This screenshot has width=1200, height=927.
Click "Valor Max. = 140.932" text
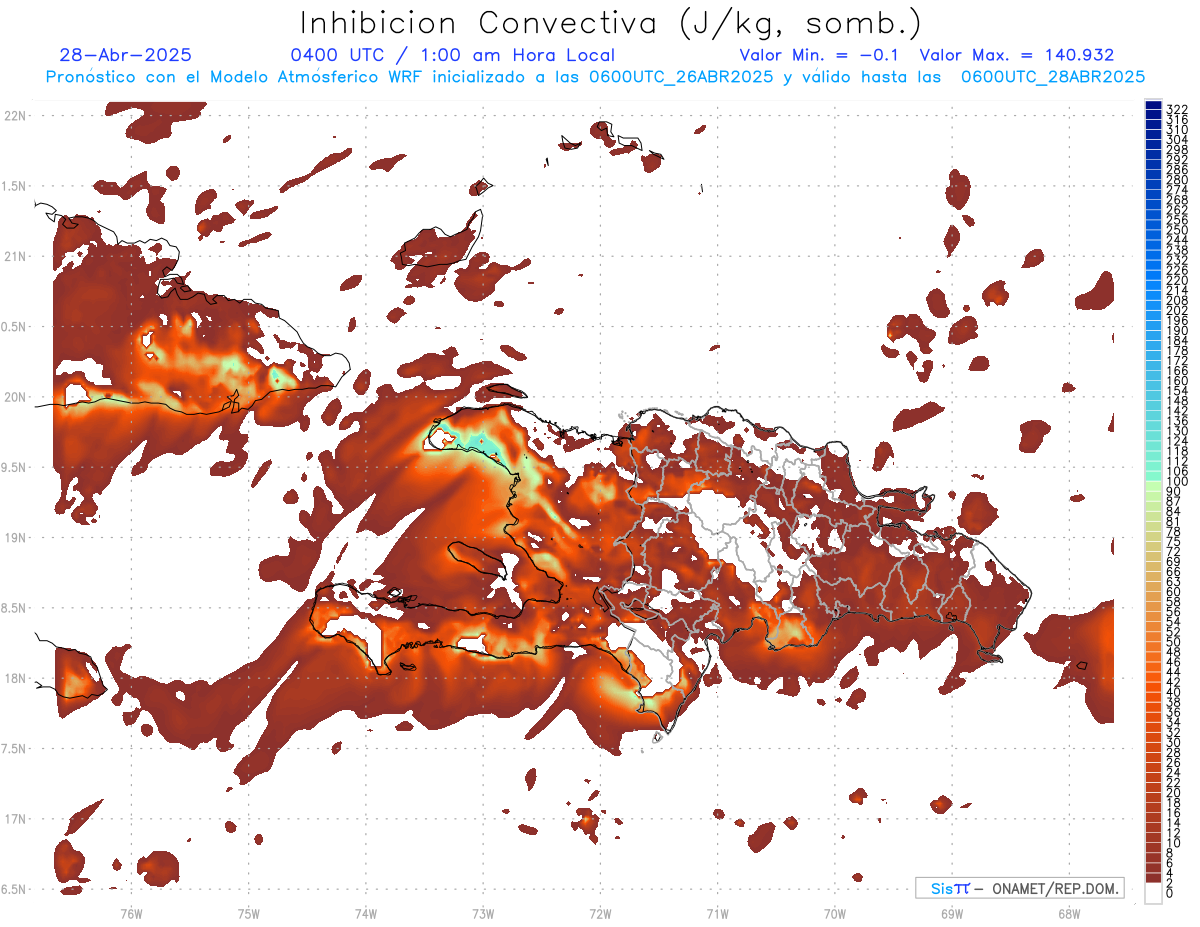pyautogui.click(x=1017, y=55)
